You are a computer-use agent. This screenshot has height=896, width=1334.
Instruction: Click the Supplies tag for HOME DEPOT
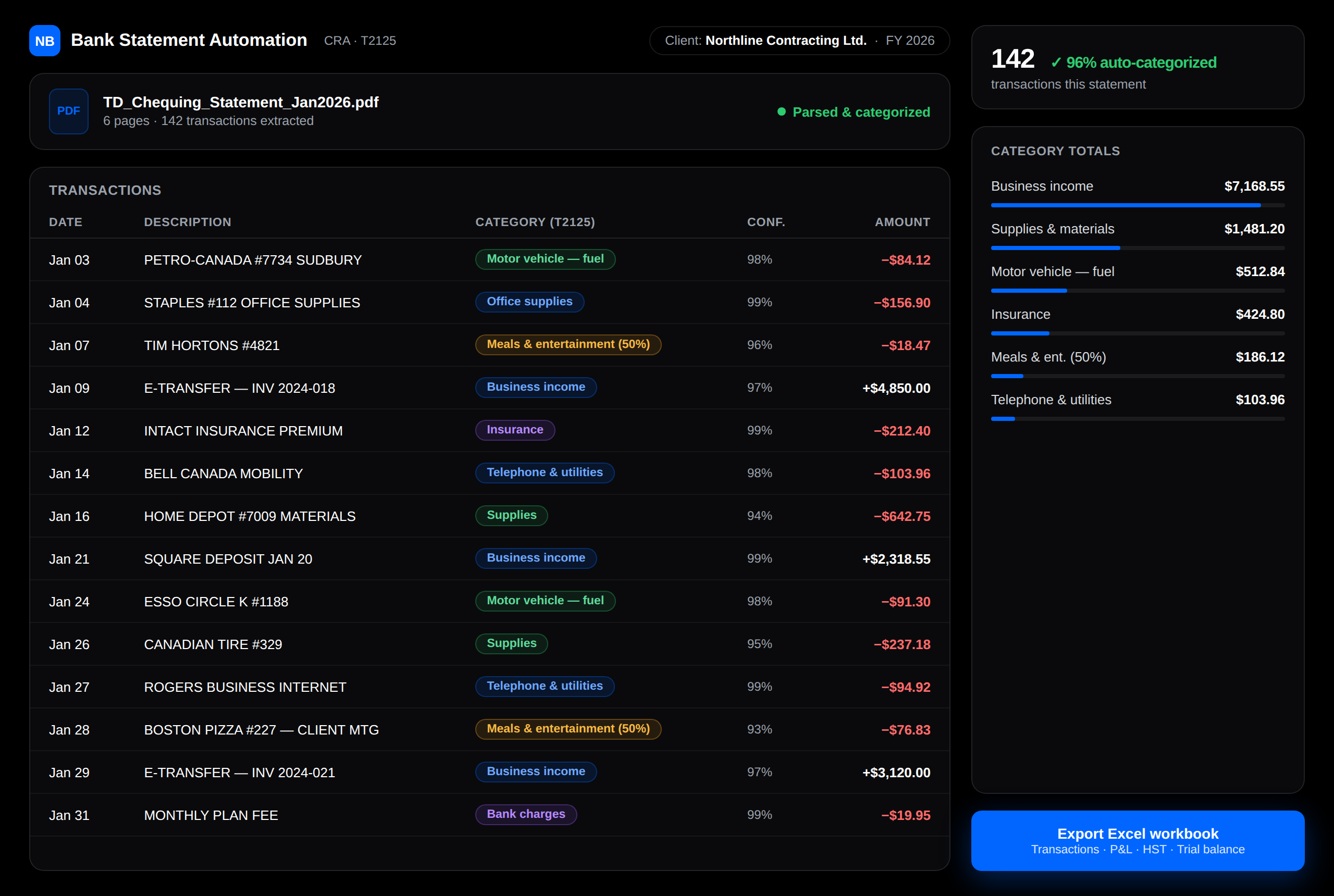click(x=512, y=515)
